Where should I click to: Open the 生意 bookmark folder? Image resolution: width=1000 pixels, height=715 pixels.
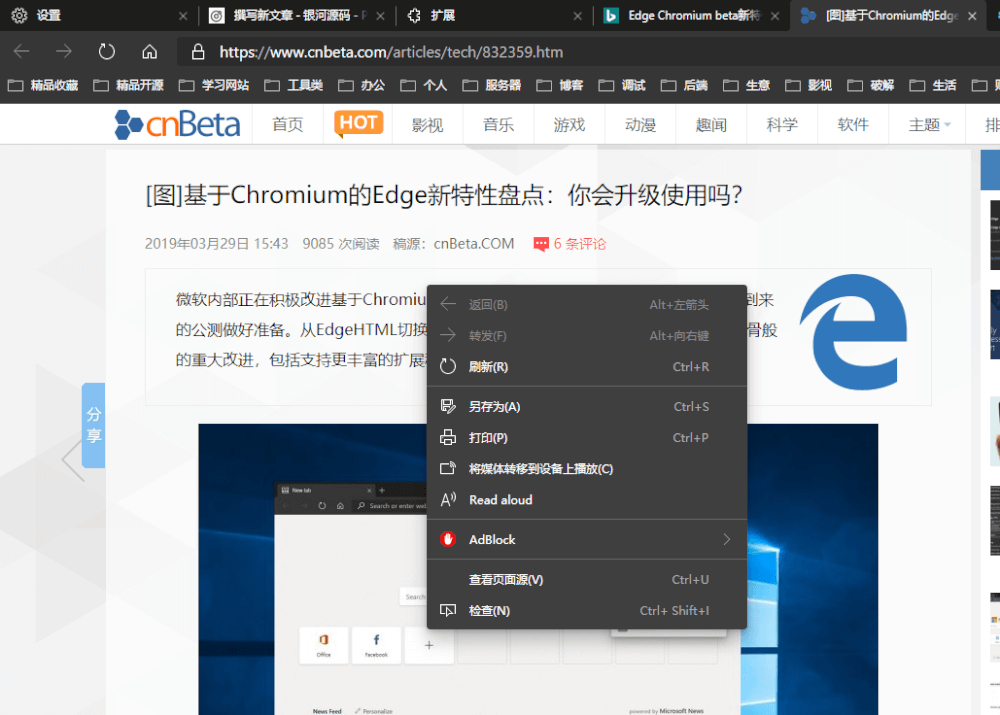pyautogui.click(x=747, y=85)
